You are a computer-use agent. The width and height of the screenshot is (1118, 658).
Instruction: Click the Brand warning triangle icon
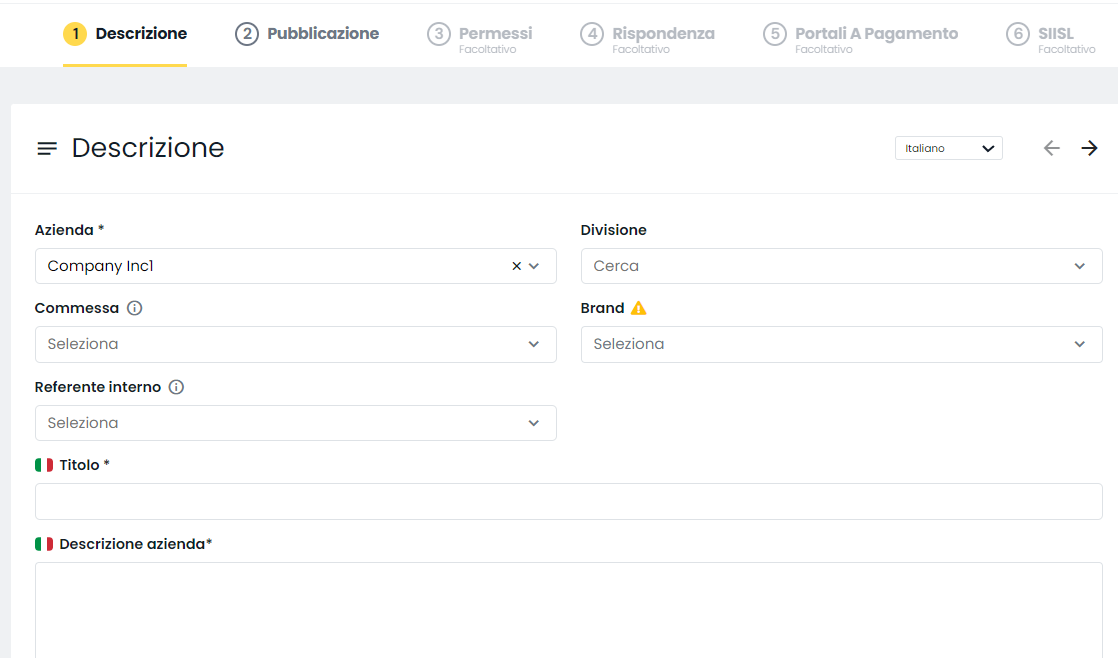pos(639,308)
